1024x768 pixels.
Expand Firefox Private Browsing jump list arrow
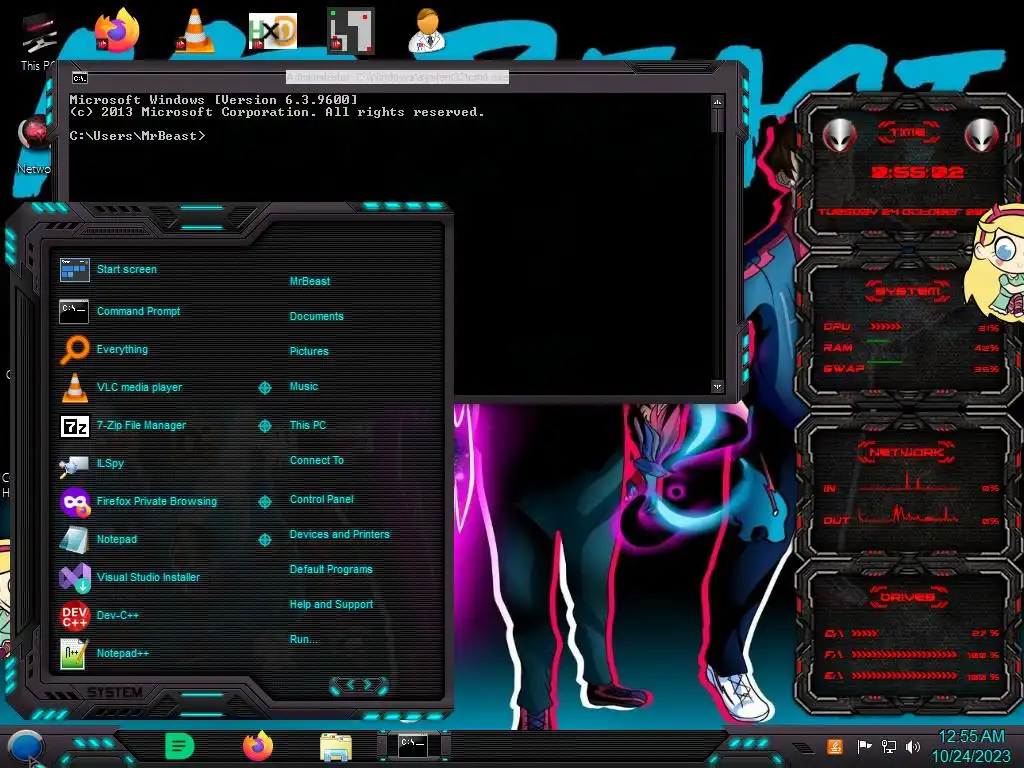[x=264, y=502]
